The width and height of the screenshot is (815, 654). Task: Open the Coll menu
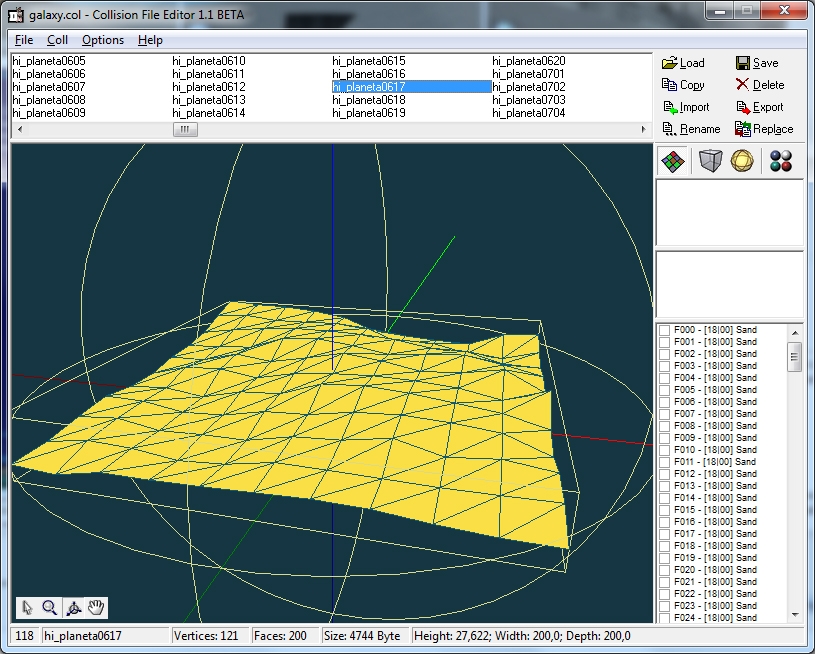tap(57, 40)
